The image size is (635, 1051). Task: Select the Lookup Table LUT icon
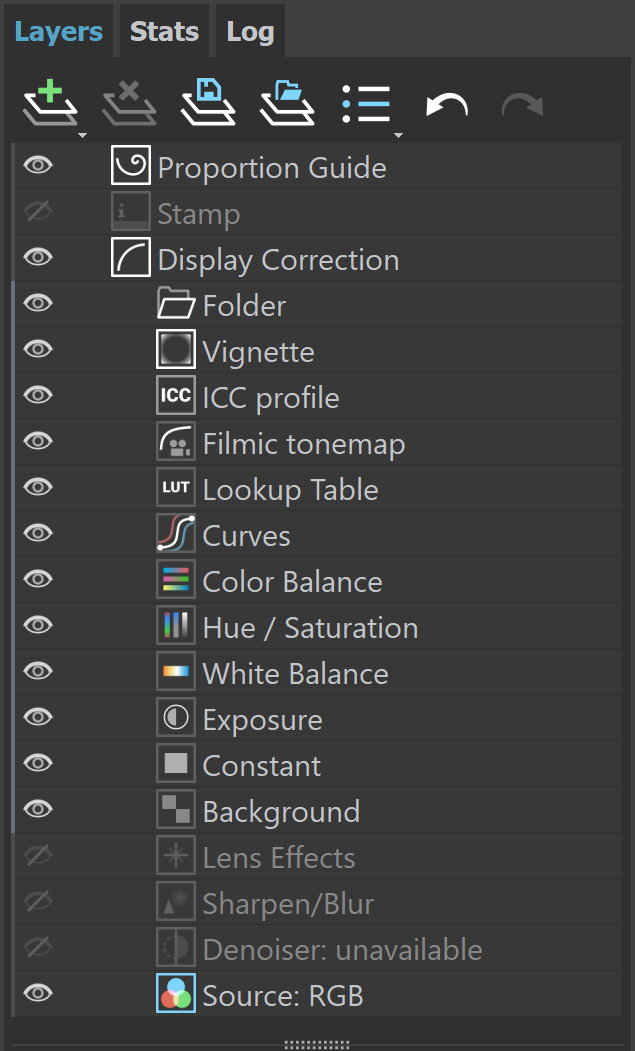click(176, 487)
